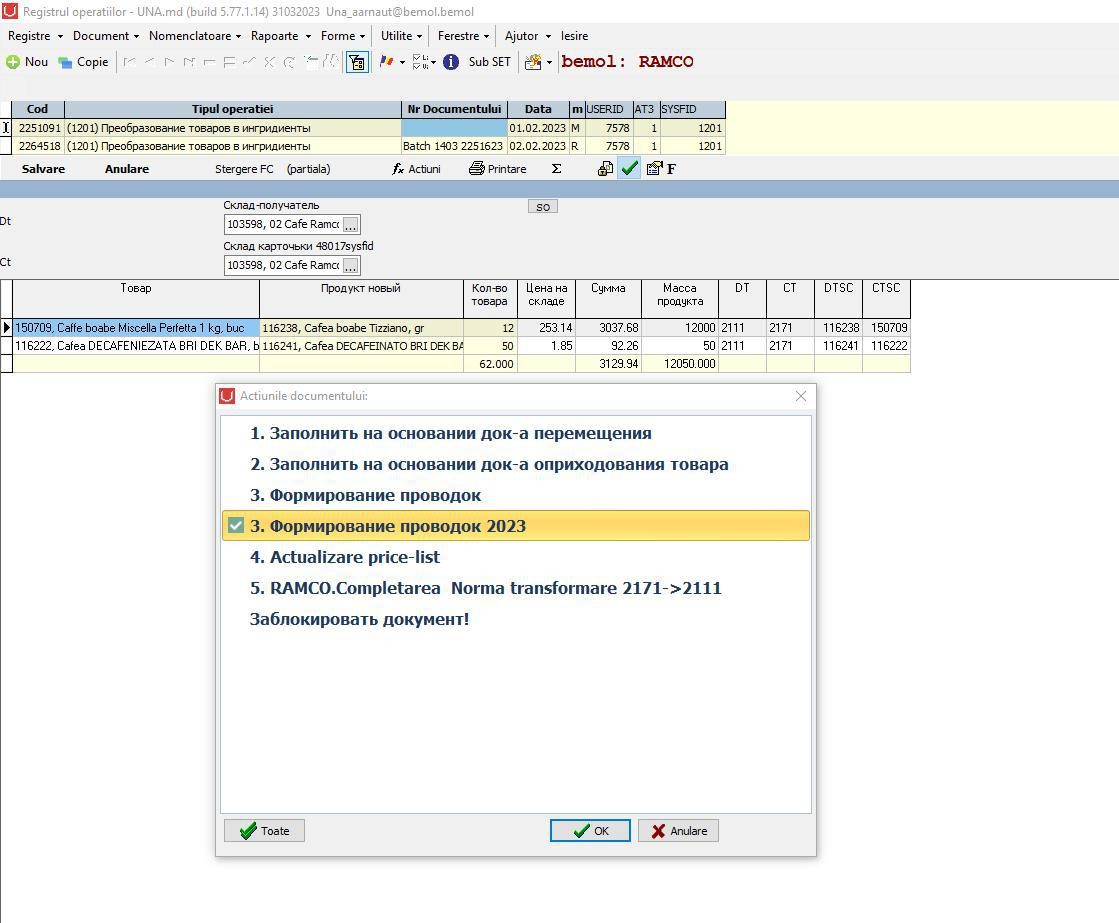Toggle checkbox for Формирование проводок 2023
The width and height of the screenshot is (1119, 923).
point(236,526)
